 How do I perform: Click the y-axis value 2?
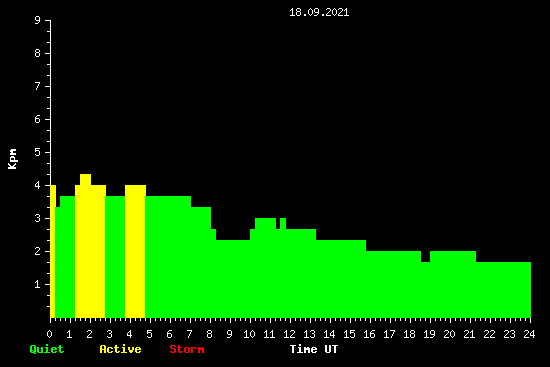[x=38, y=251]
